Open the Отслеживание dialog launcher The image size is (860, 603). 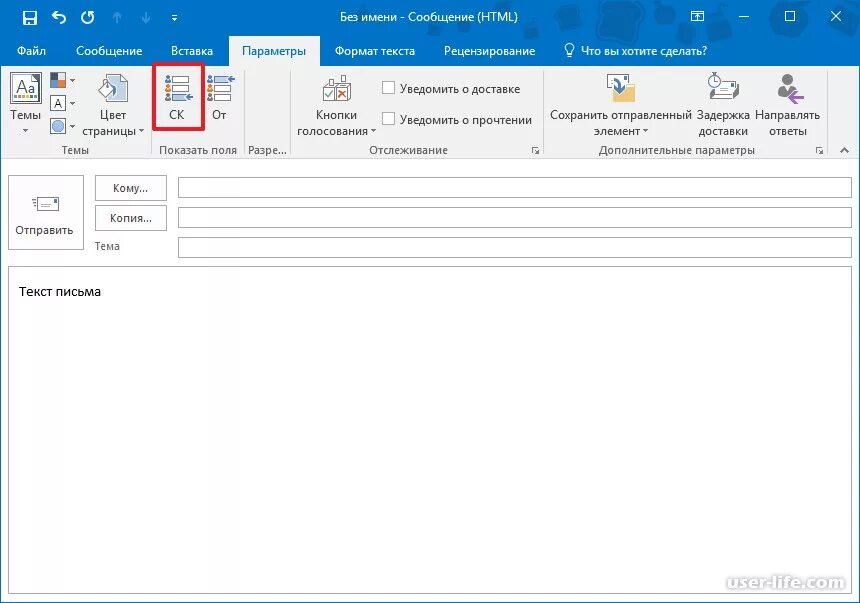(535, 150)
